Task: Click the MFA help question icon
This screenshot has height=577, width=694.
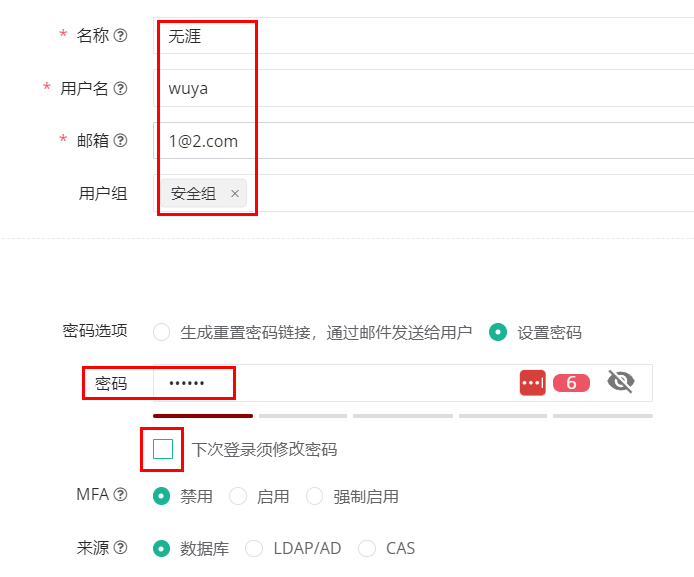Action: coord(120,494)
